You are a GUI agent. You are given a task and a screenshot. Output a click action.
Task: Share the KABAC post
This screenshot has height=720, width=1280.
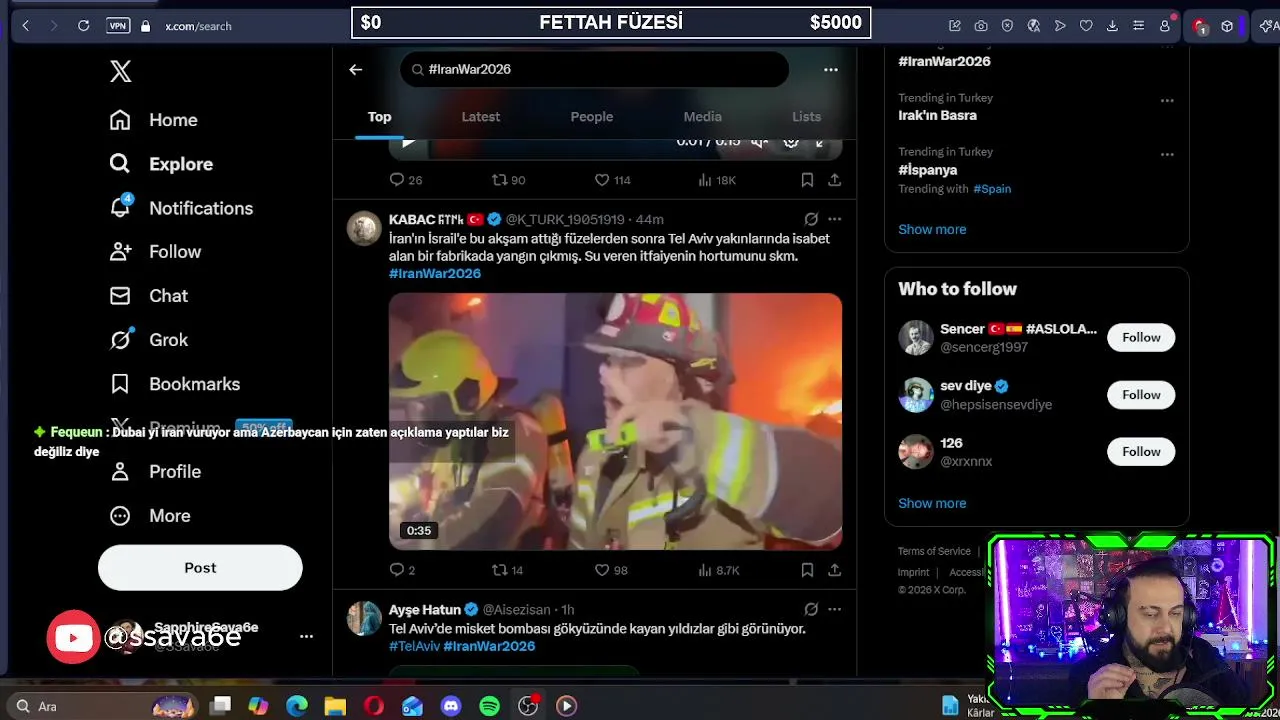[x=834, y=570]
